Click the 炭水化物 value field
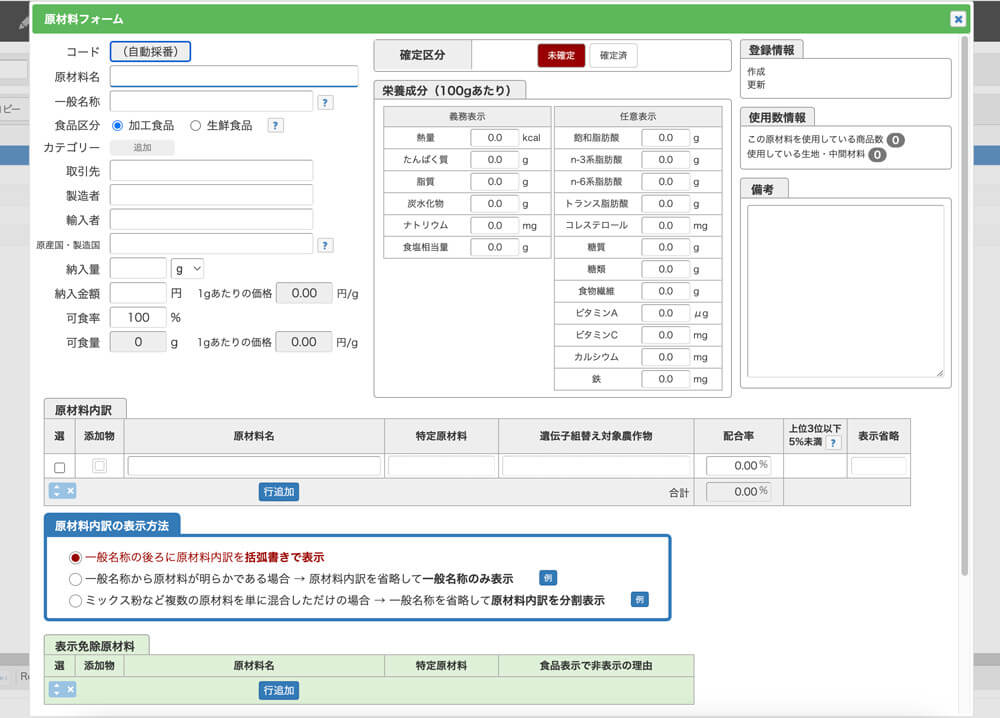 pos(494,203)
